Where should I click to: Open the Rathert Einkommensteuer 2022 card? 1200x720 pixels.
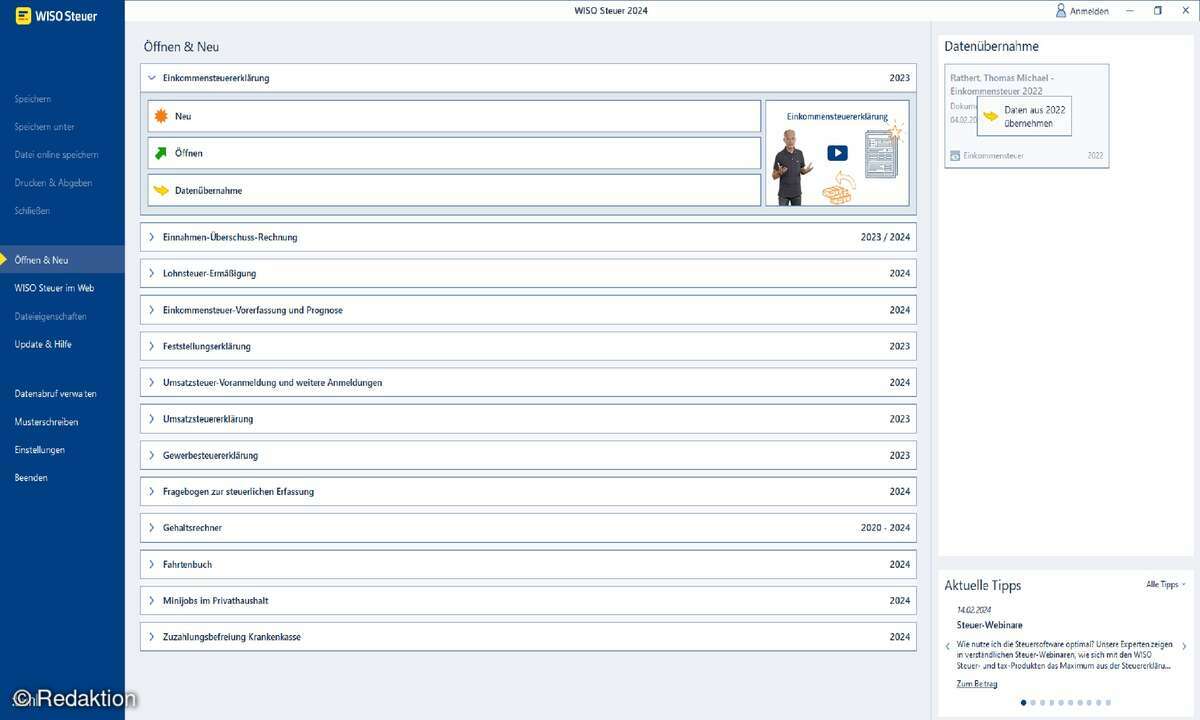coord(1027,116)
